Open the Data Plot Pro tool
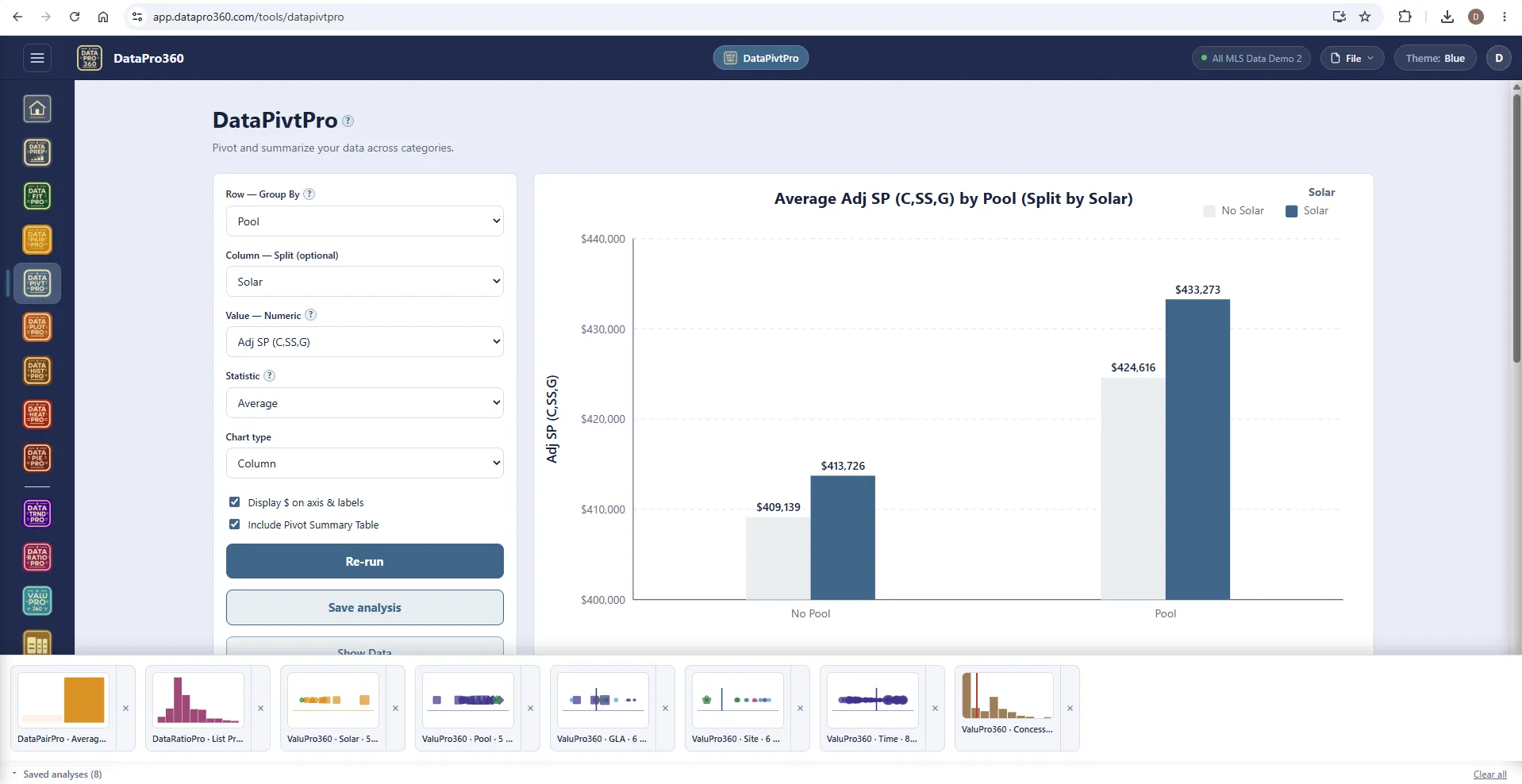The height and width of the screenshot is (784, 1522). click(37, 327)
